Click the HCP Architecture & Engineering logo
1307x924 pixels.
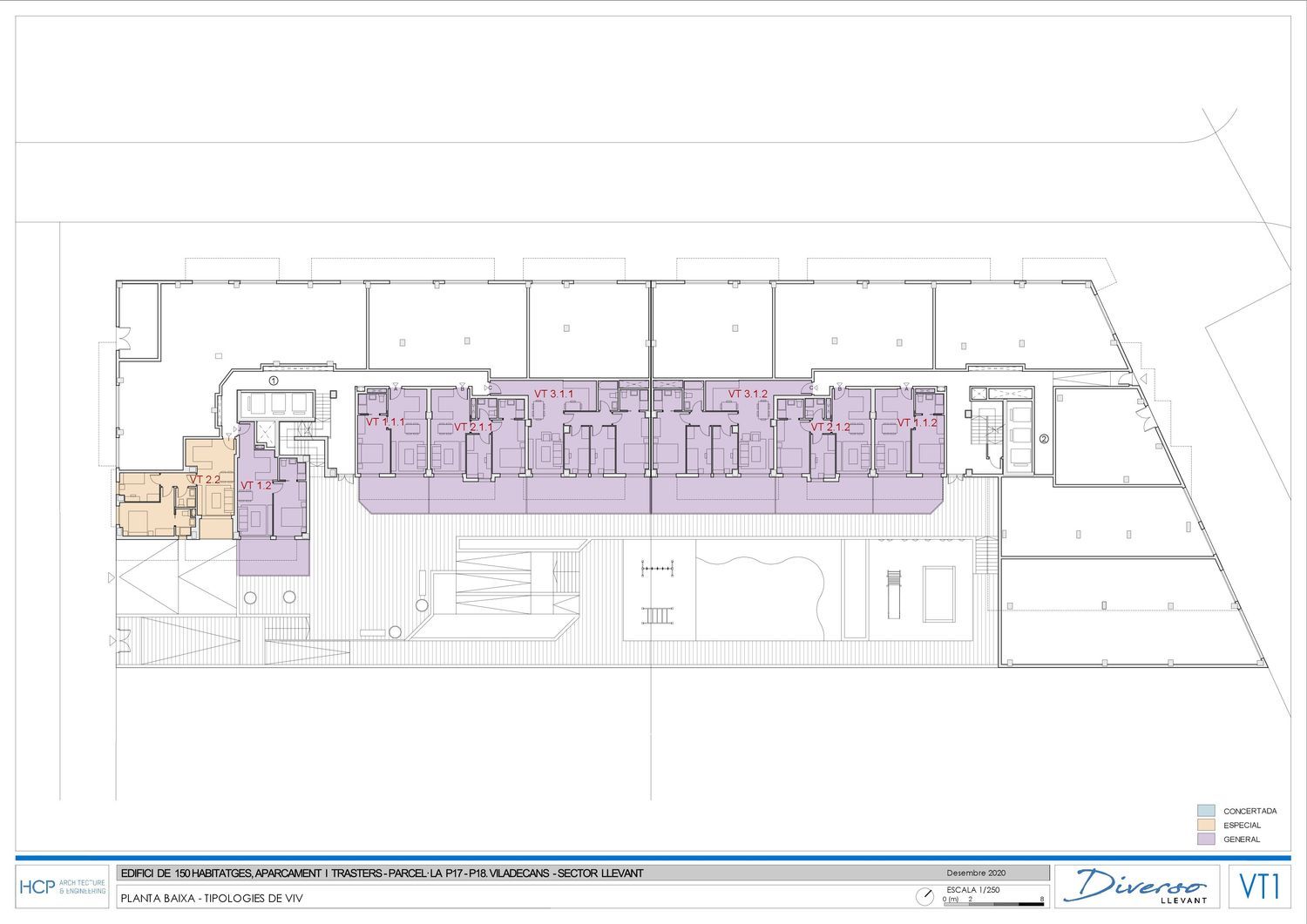coord(62,887)
